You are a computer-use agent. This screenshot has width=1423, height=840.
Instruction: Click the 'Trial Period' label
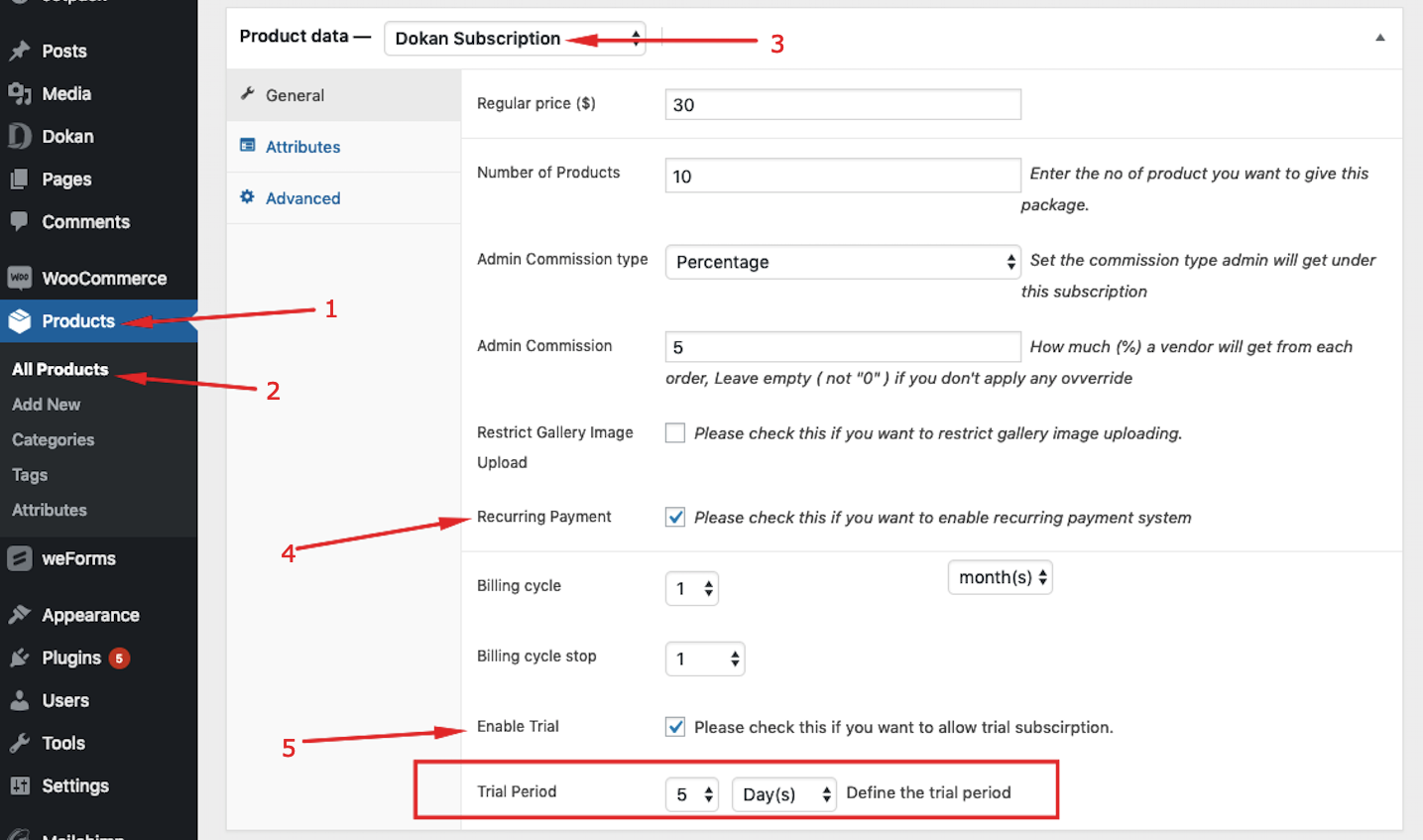tap(517, 791)
